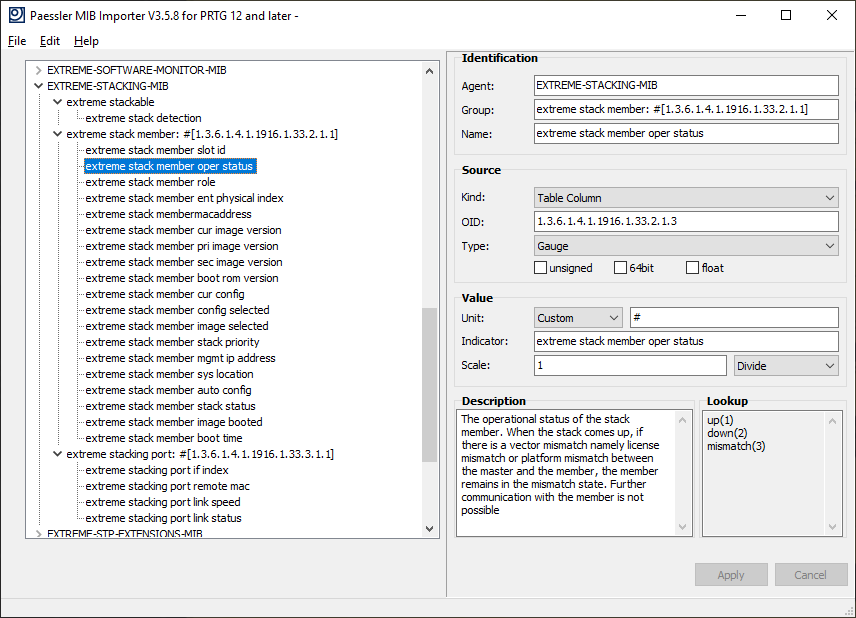
Task: Collapse the extreme stackable group
Action: pos(57,102)
